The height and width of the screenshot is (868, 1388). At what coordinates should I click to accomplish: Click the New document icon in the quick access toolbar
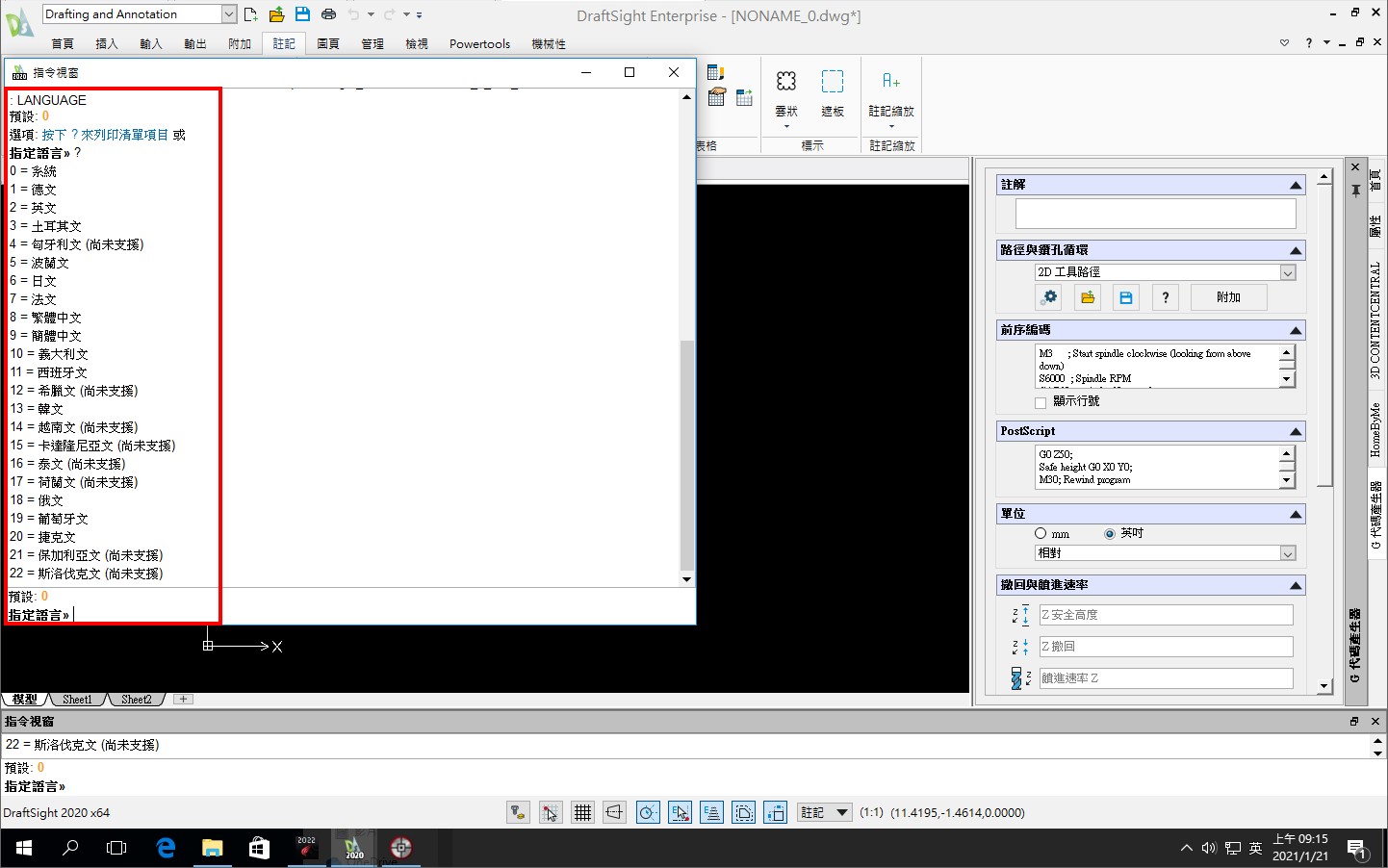pyautogui.click(x=250, y=14)
